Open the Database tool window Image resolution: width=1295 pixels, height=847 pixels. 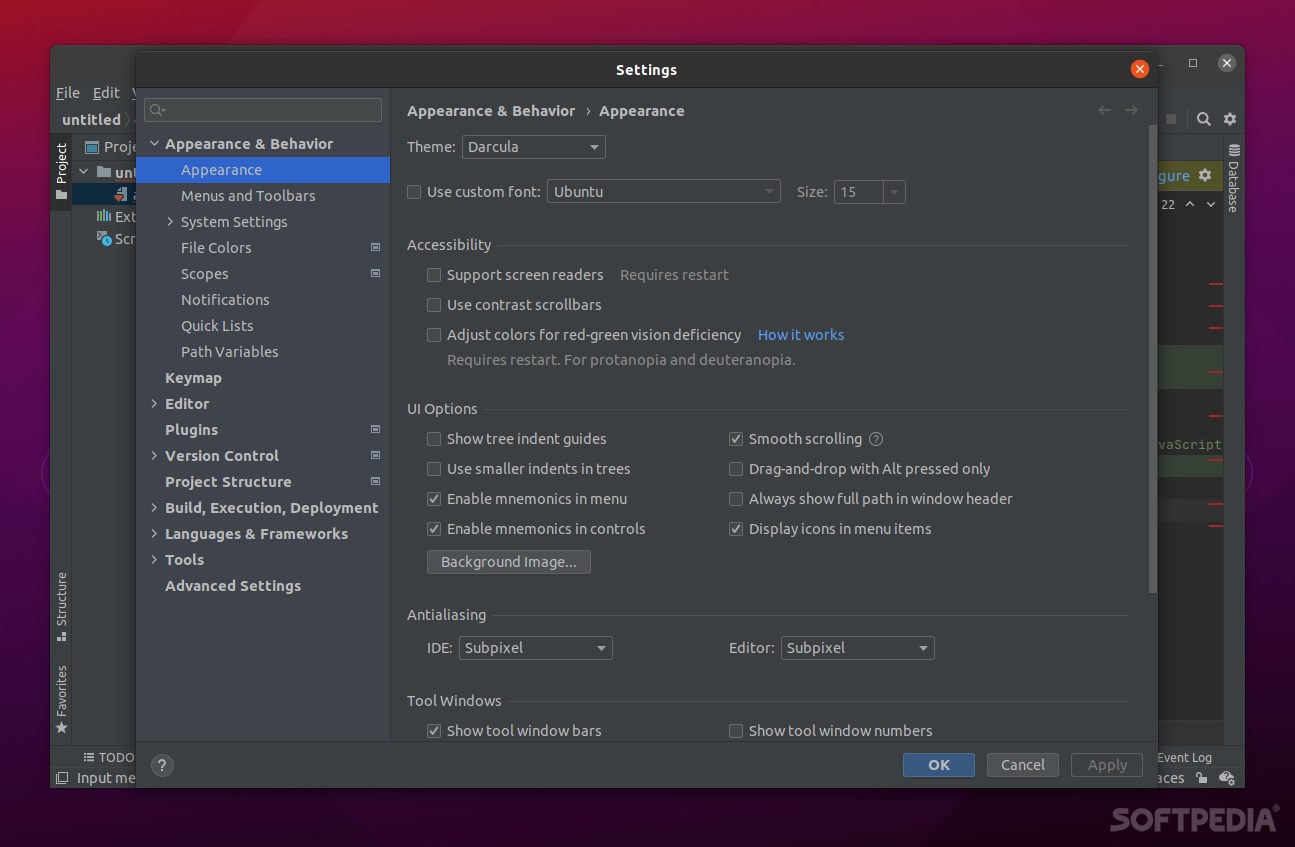[1234, 178]
